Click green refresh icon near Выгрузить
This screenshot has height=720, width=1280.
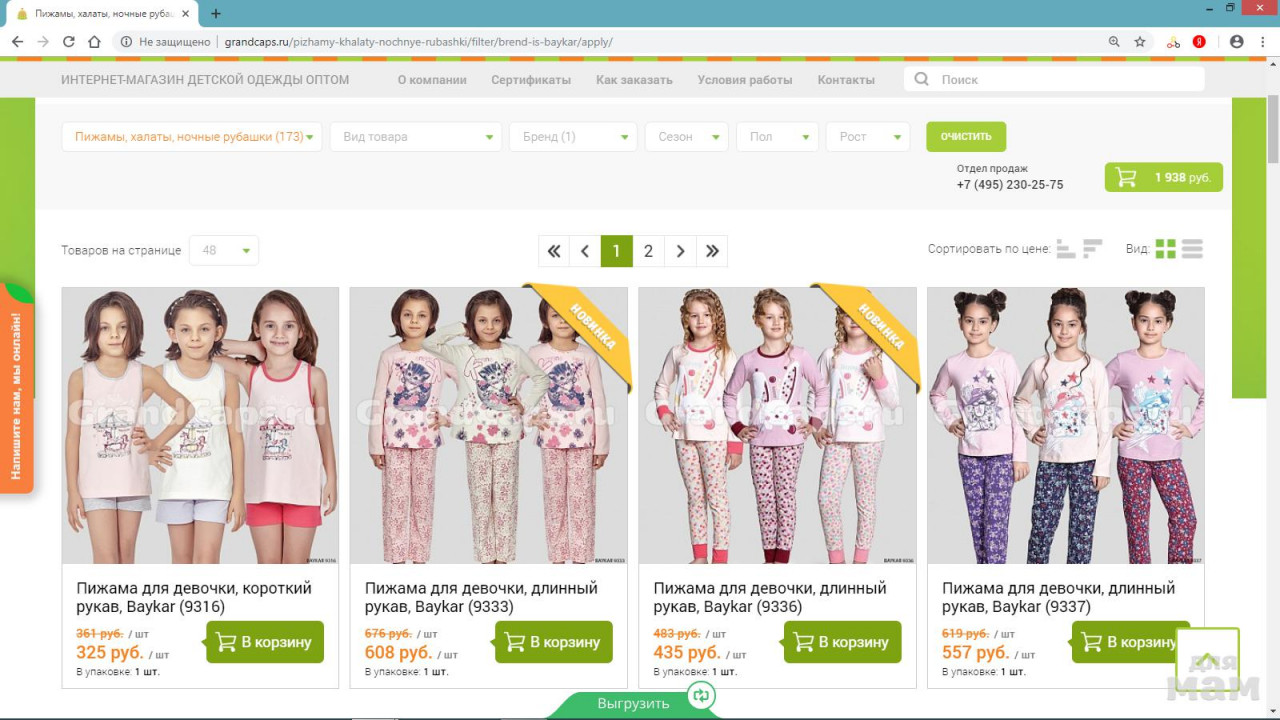[701, 696]
